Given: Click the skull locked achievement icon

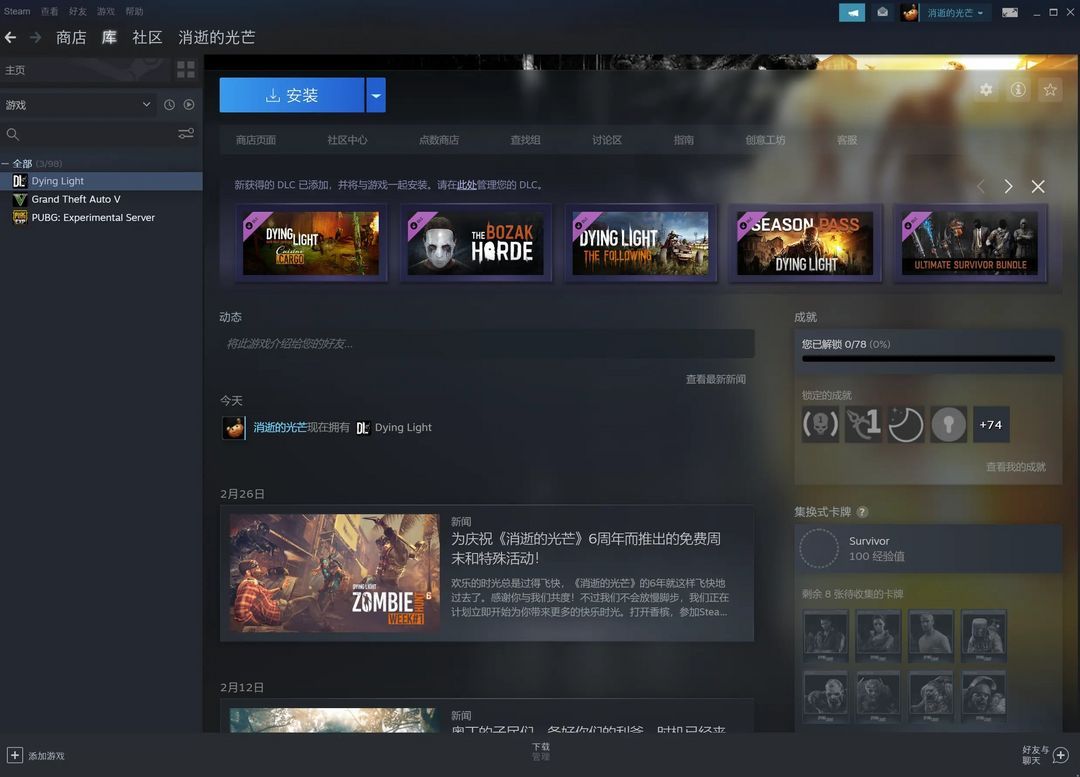Looking at the screenshot, I should pyautogui.click(x=820, y=424).
